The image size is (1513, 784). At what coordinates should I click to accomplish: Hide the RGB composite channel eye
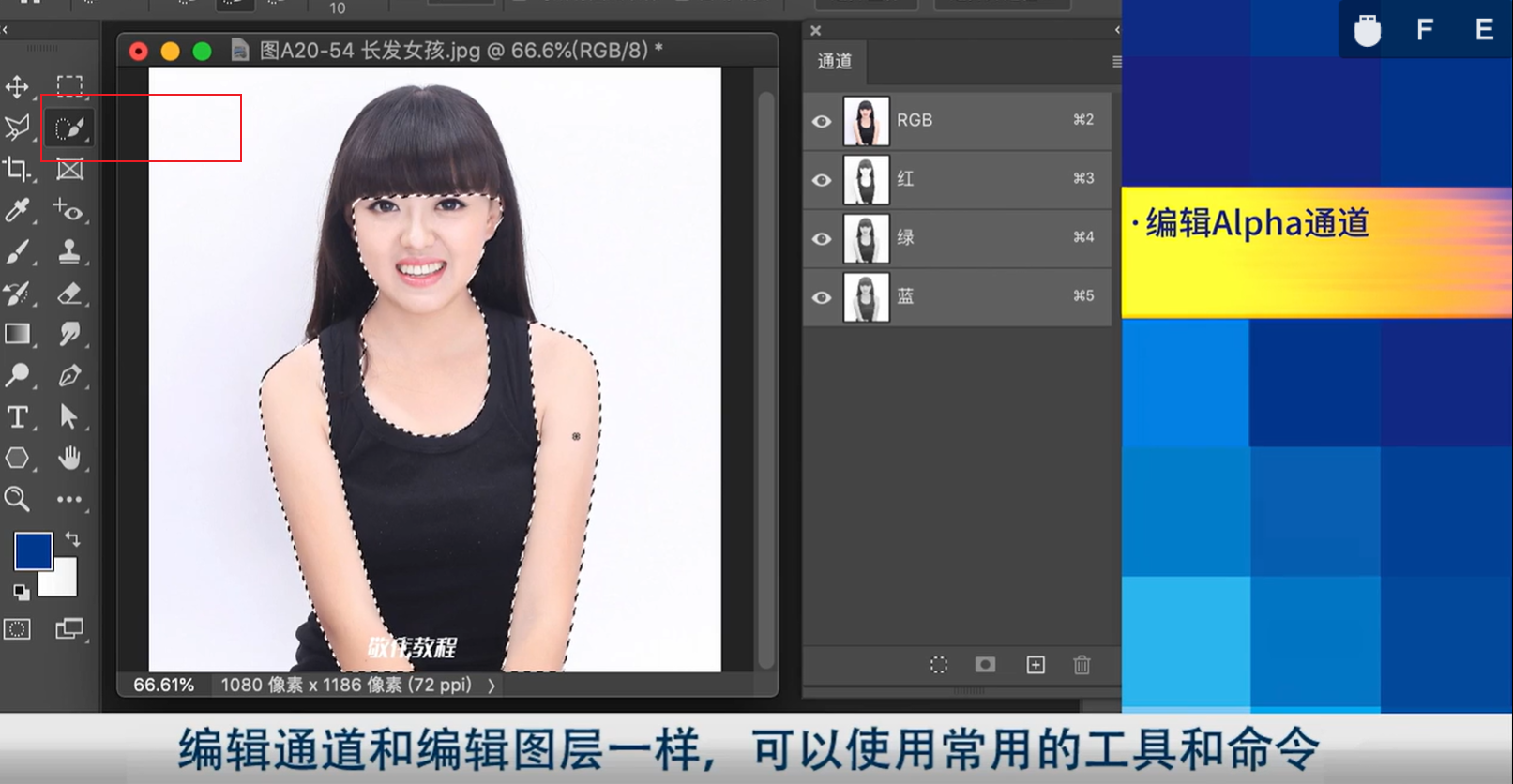click(x=822, y=121)
